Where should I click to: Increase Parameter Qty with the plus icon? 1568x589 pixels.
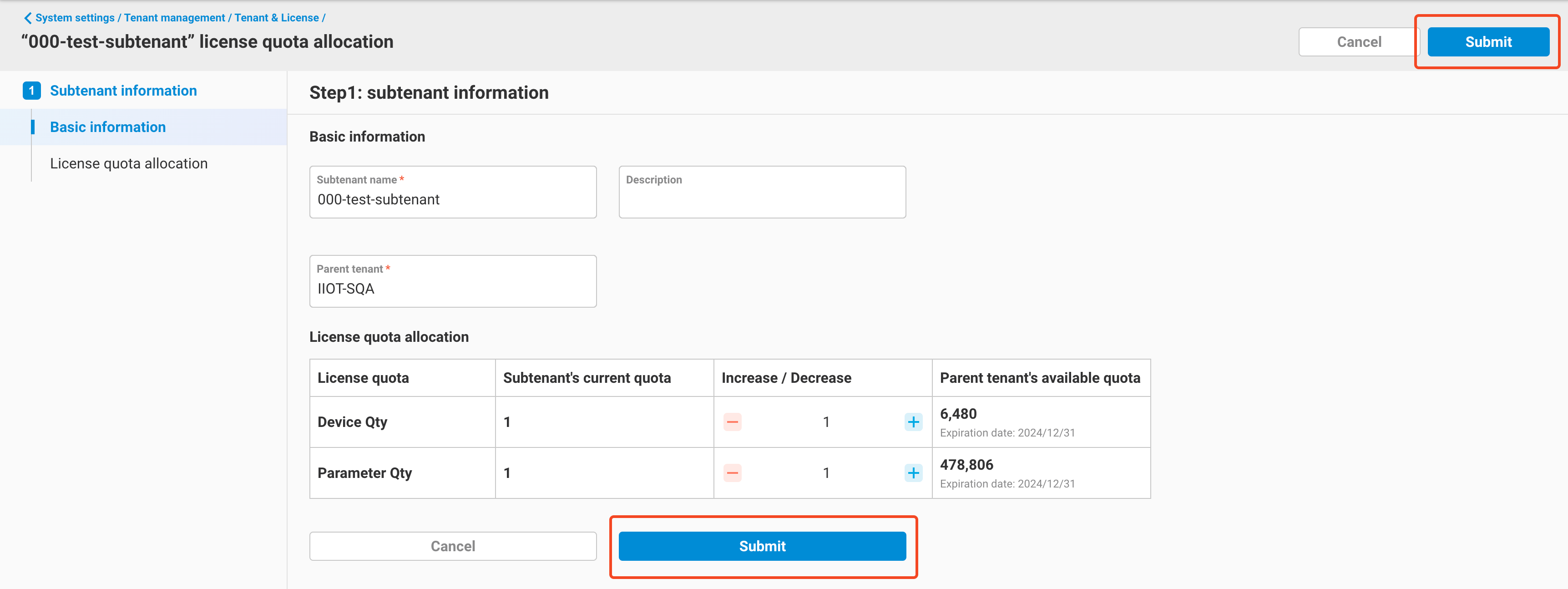tap(913, 472)
